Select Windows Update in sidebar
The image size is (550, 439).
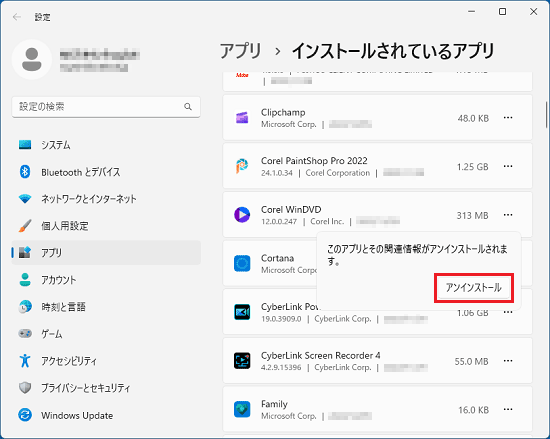[x=106, y=415]
